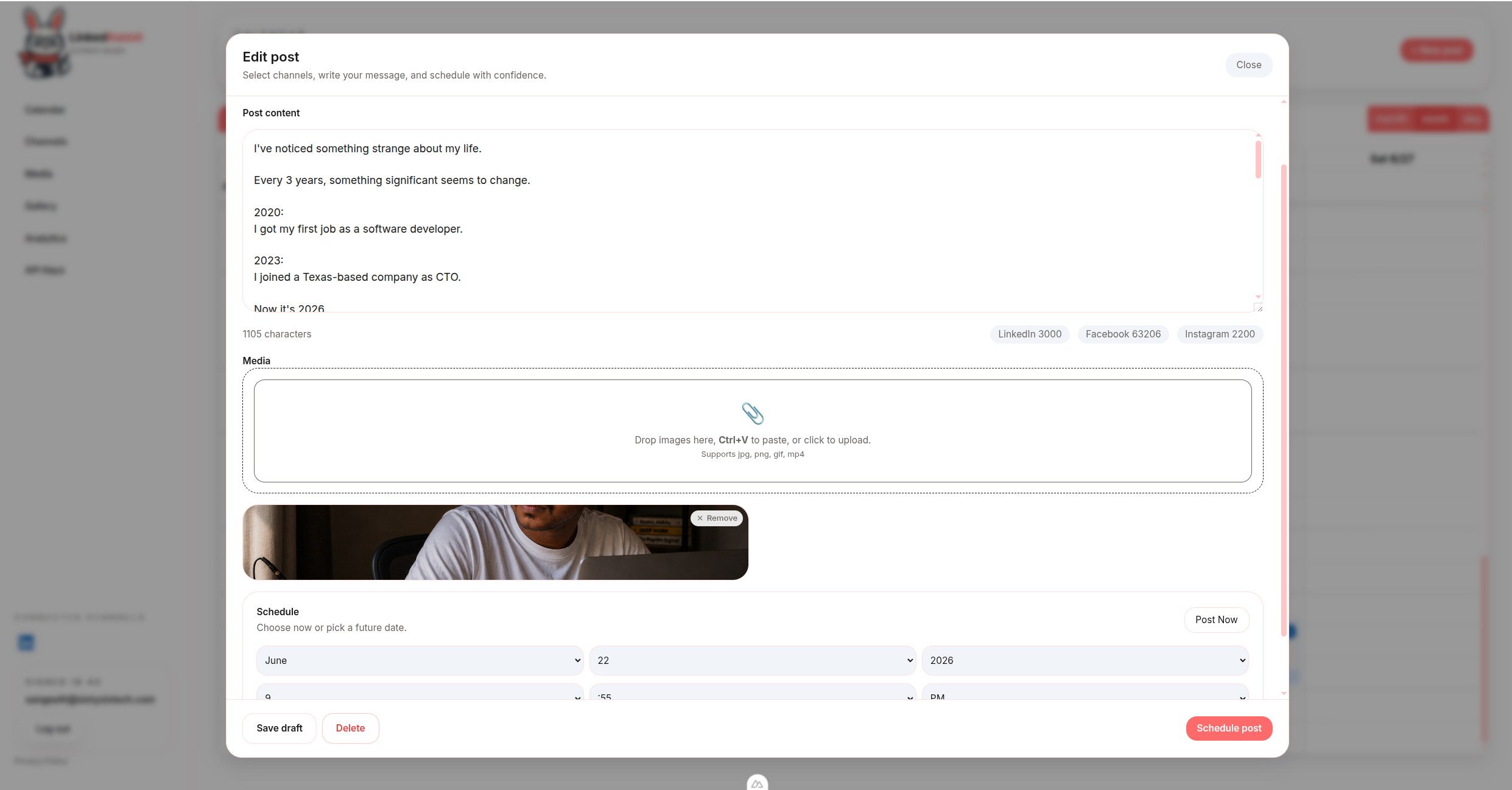Click Post Now button

pyautogui.click(x=1216, y=620)
